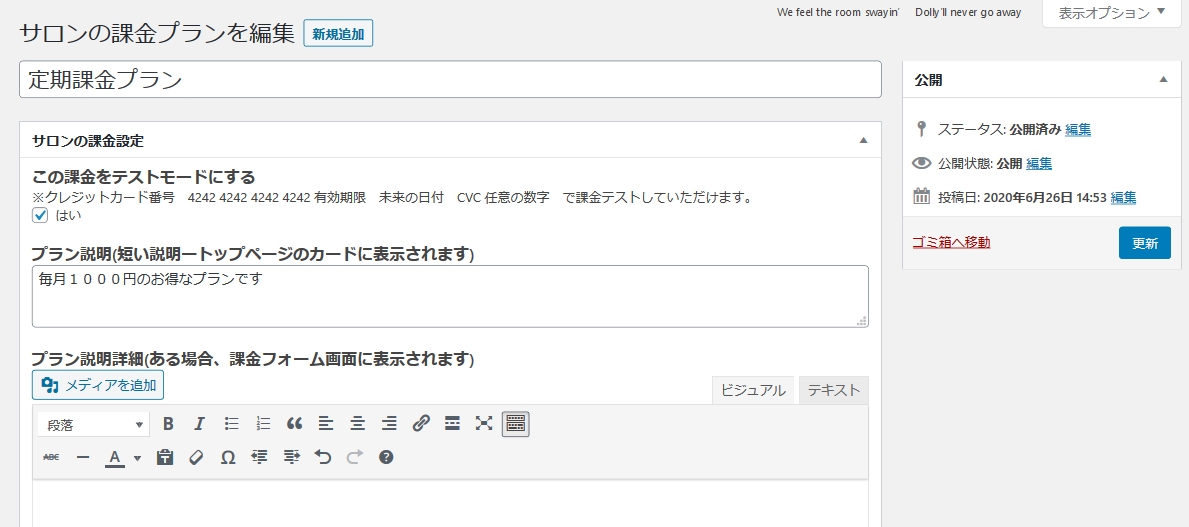1189x527 pixels.
Task: Click the "We feel the room swayin'" text
Action: pyautogui.click(x=838, y=12)
